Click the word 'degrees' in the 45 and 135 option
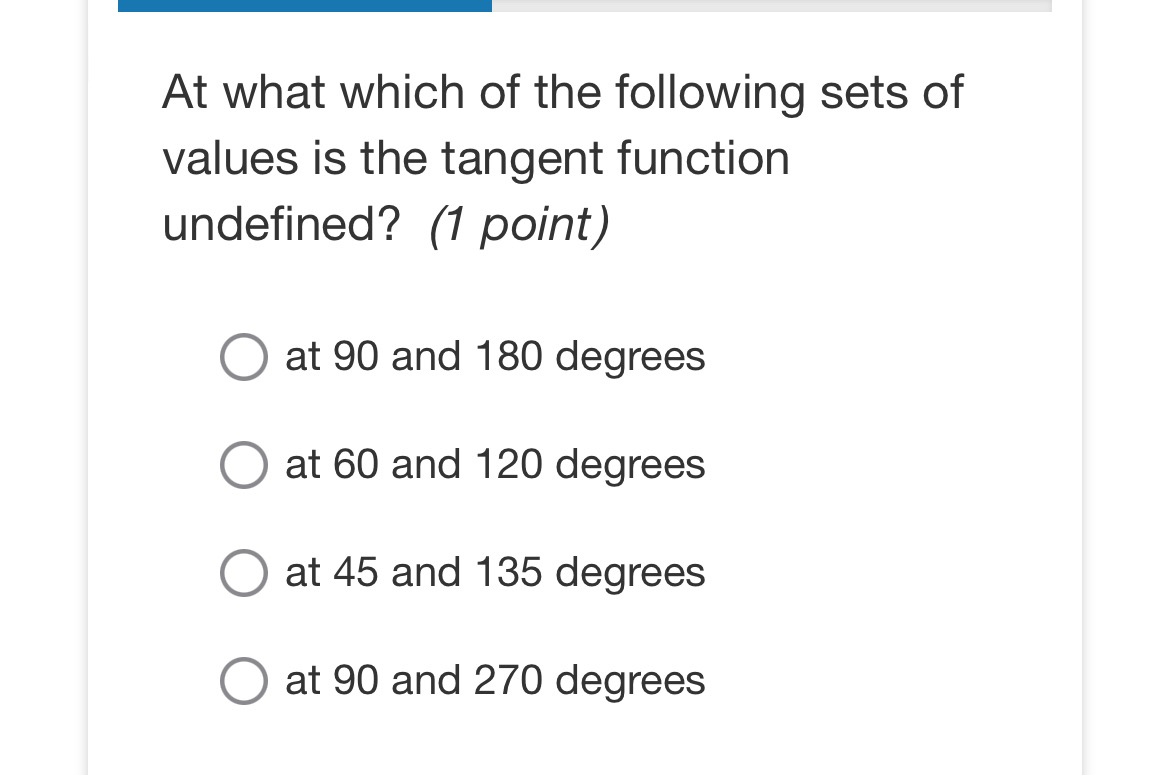1170x775 pixels. [x=630, y=573]
